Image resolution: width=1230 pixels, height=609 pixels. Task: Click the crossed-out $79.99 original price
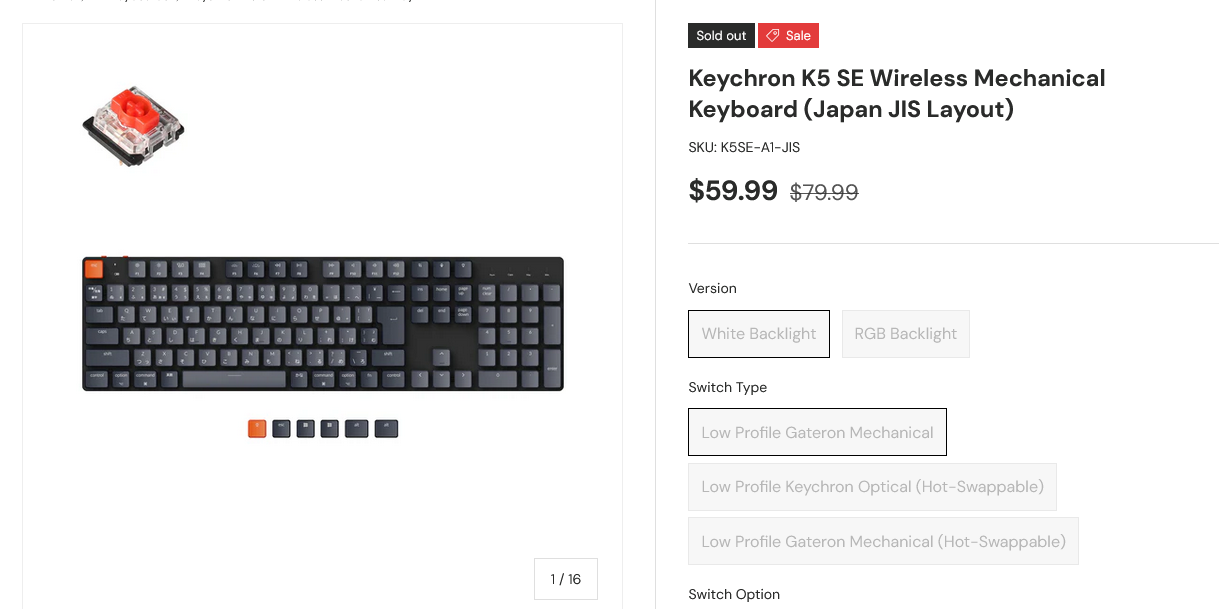[824, 192]
